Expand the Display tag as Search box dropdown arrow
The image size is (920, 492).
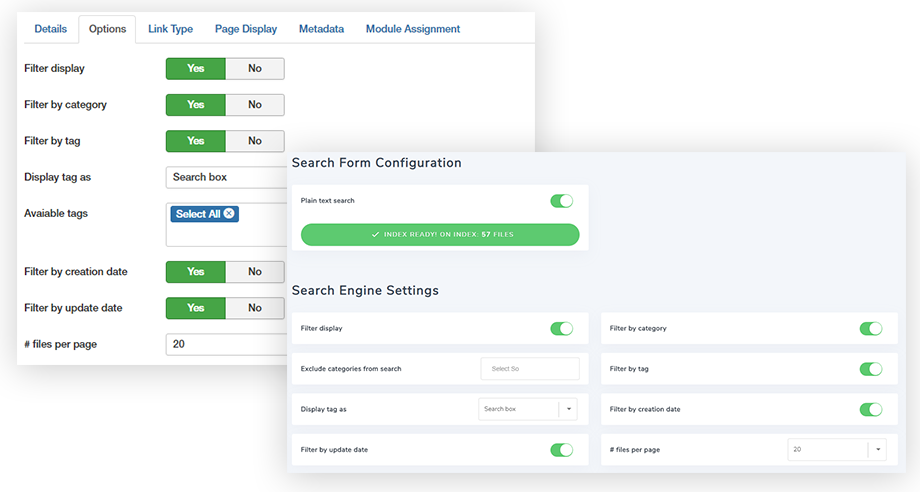pyautogui.click(x=569, y=409)
